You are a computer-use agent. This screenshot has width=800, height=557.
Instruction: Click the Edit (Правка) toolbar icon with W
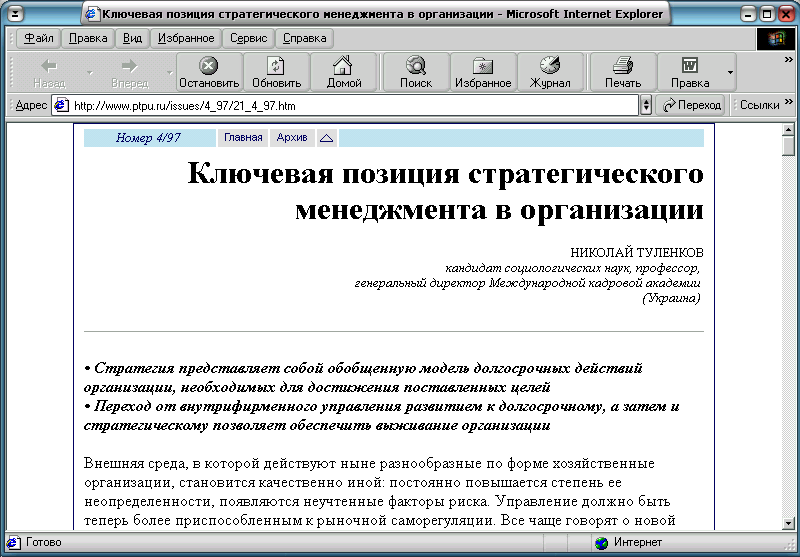click(x=689, y=72)
